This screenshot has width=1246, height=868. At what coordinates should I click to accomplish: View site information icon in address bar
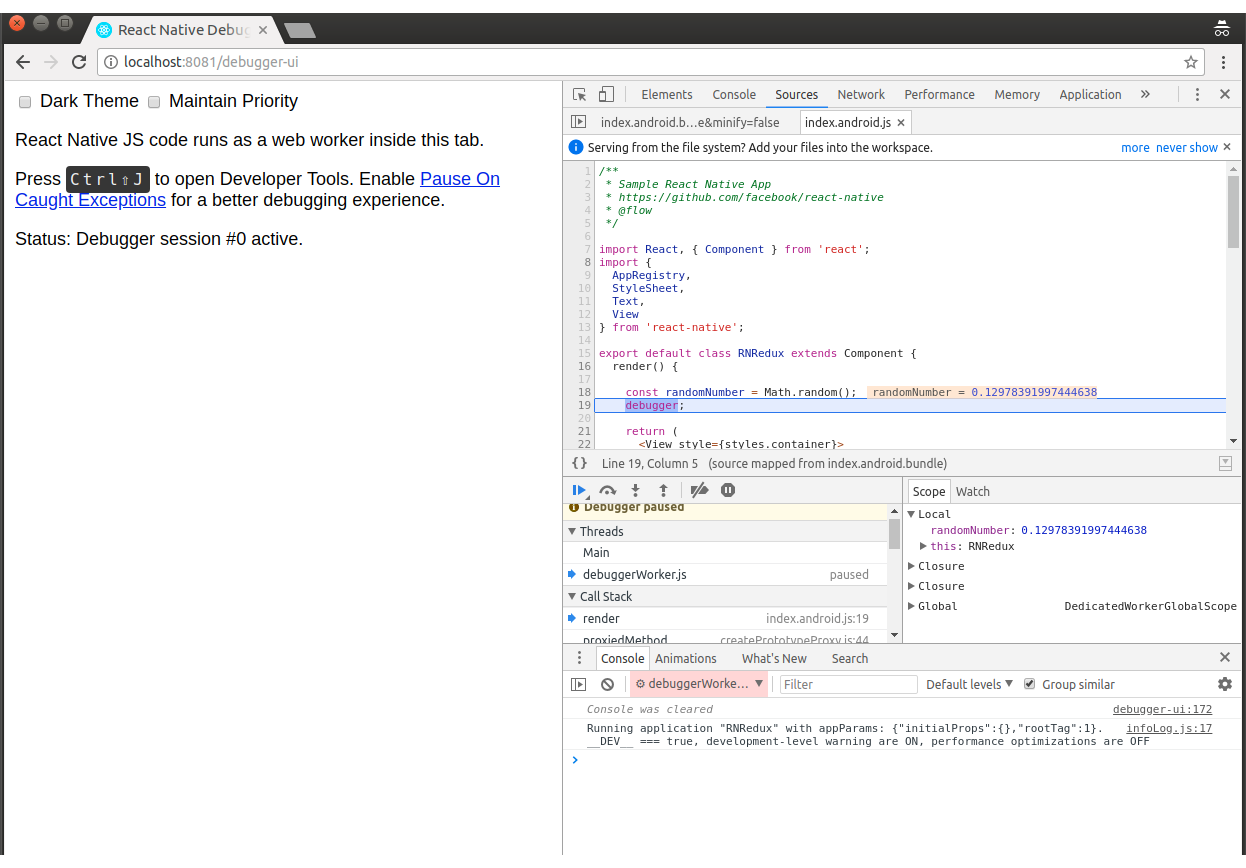point(111,62)
